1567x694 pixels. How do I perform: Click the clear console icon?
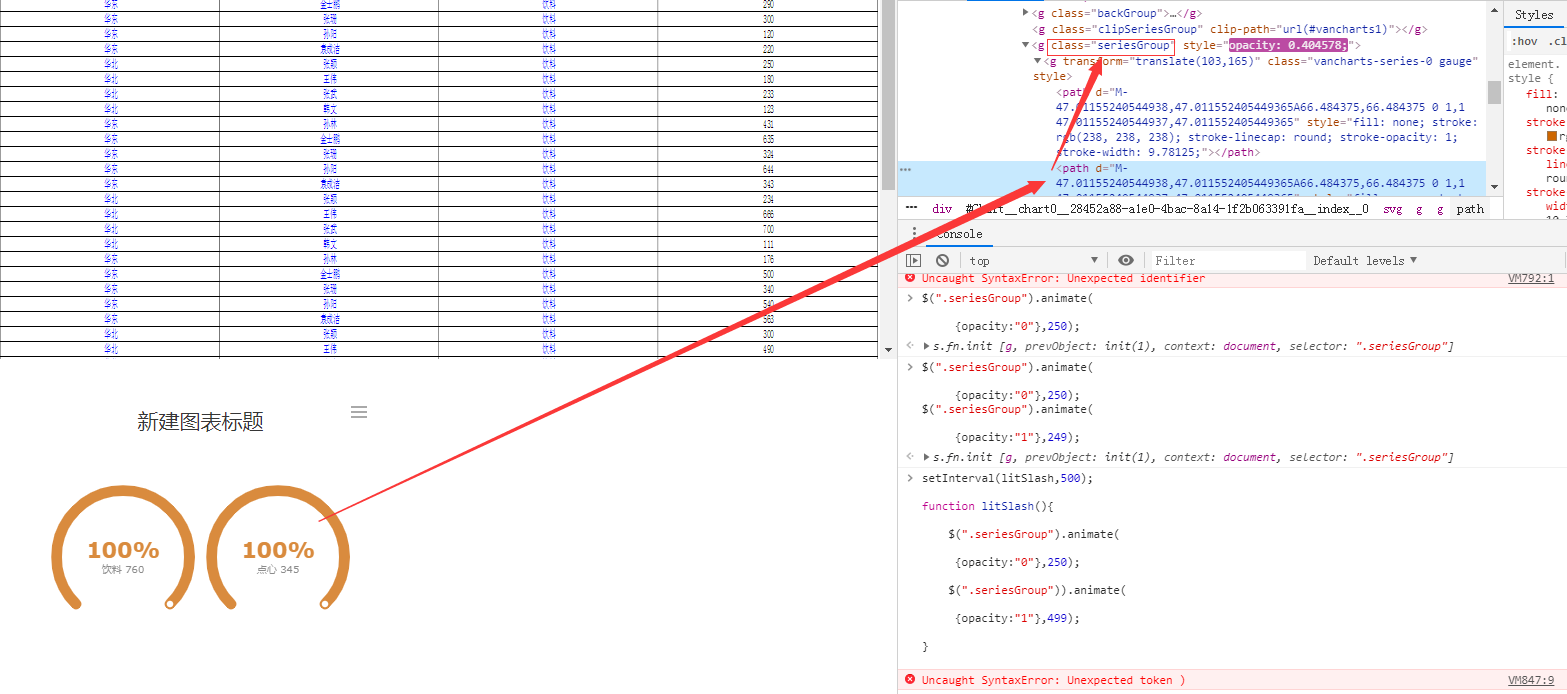(x=942, y=260)
